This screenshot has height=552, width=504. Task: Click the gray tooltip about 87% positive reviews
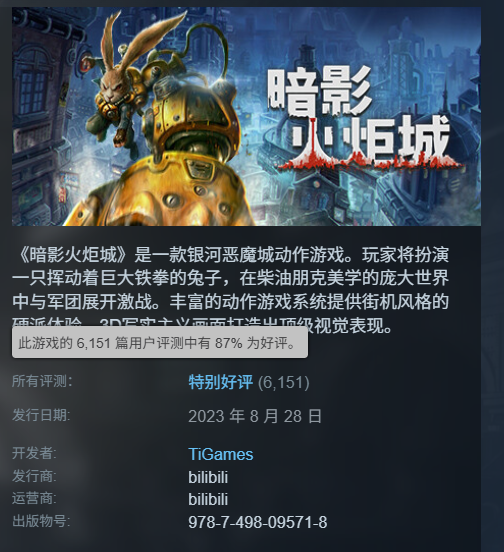(x=160, y=343)
